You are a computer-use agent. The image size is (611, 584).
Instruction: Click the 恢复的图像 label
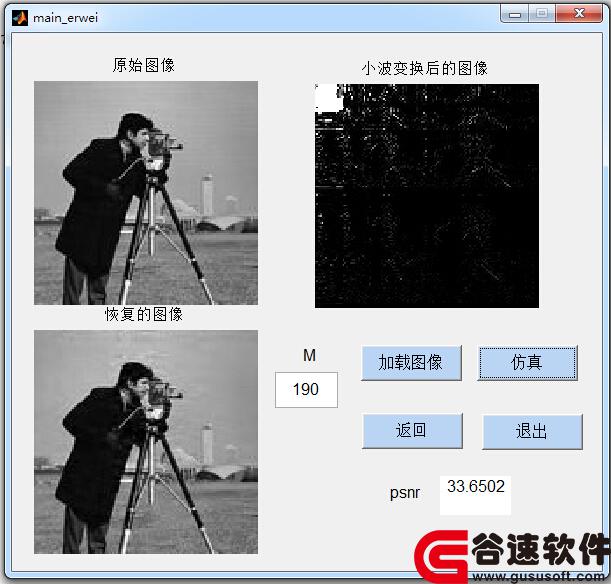[144, 314]
